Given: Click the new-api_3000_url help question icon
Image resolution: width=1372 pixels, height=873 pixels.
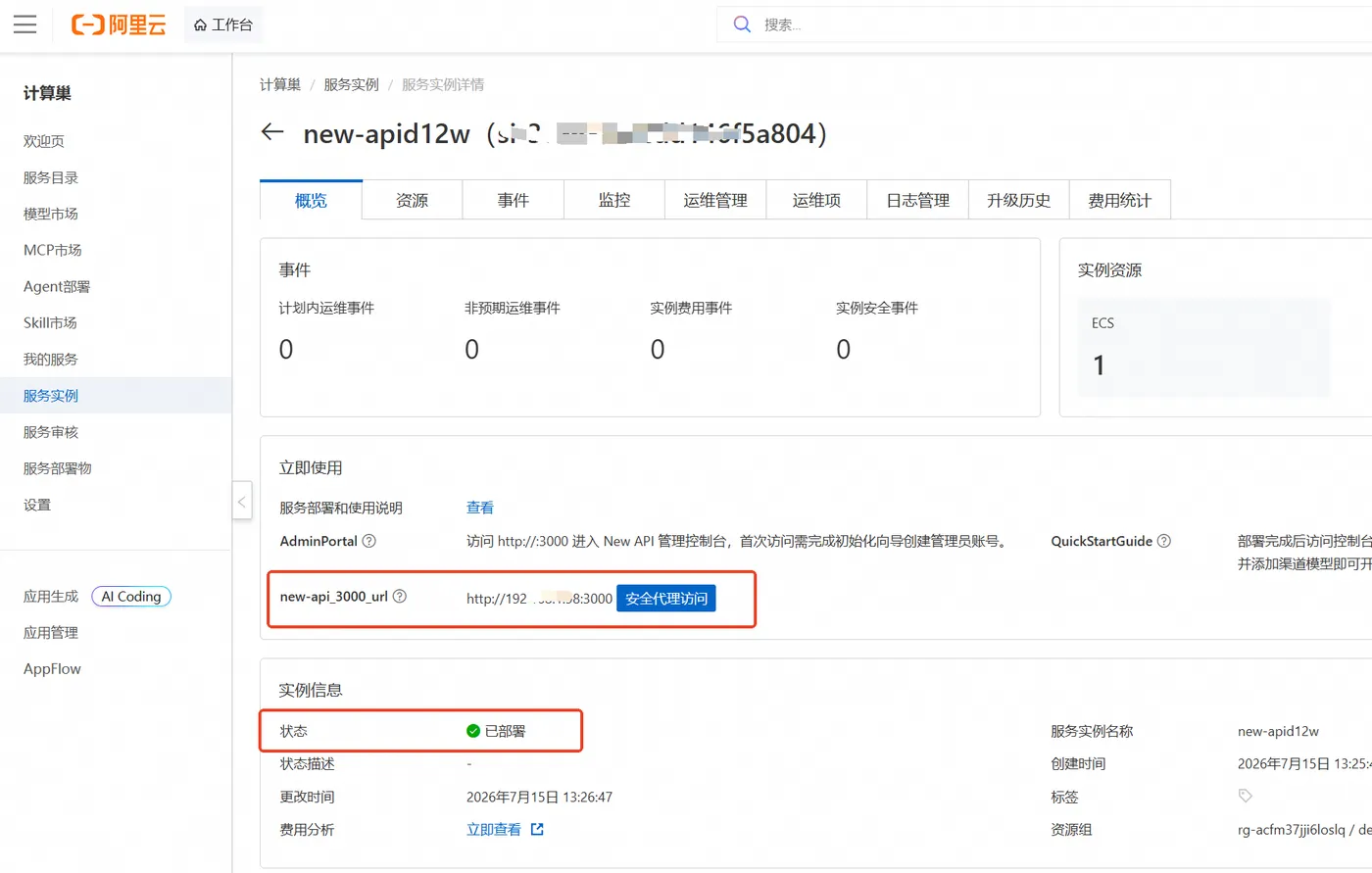Looking at the screenshot, I should pos(400,596).
